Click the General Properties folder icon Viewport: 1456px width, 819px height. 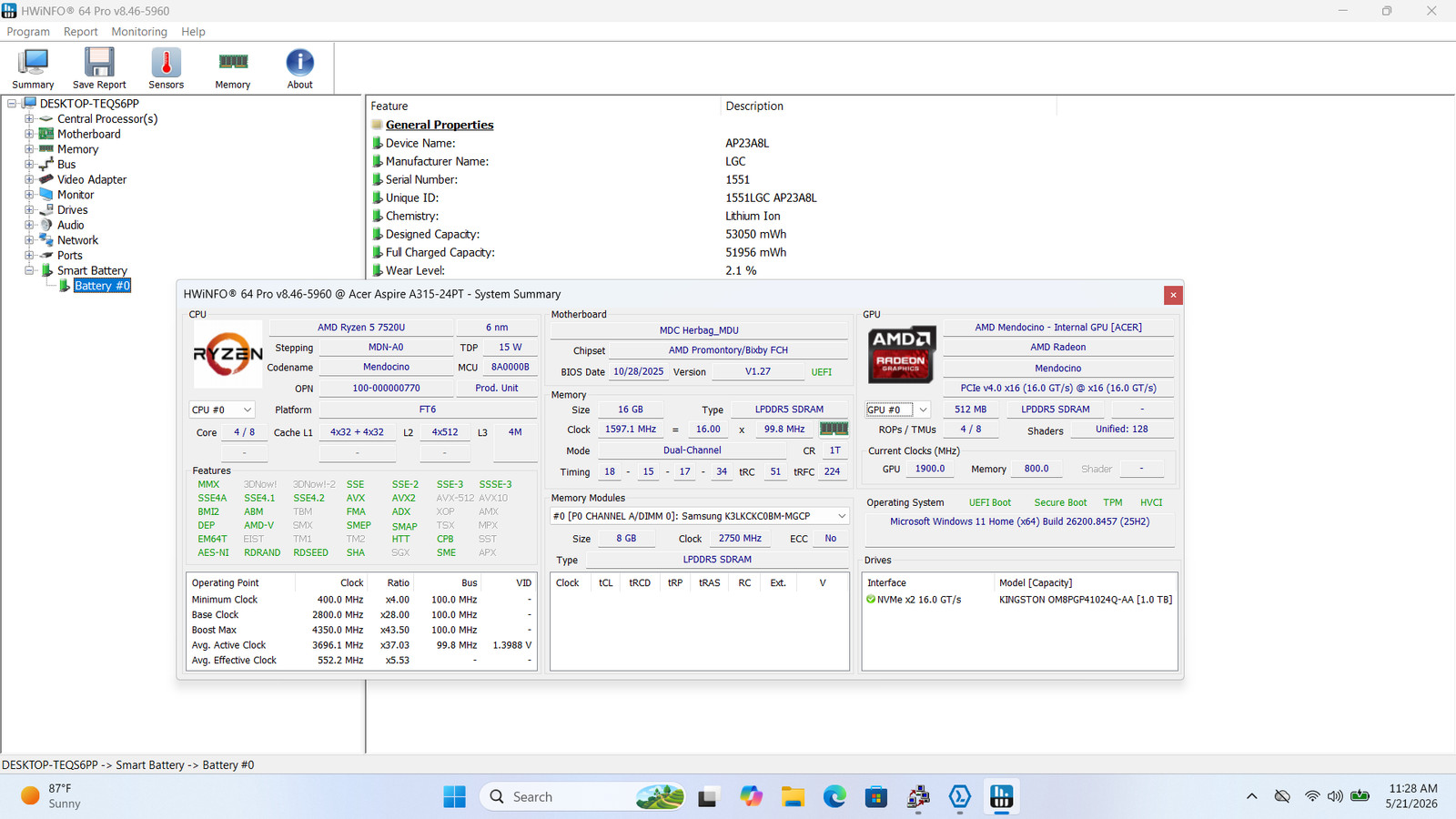pyautogui.click(x=377, y=125)
